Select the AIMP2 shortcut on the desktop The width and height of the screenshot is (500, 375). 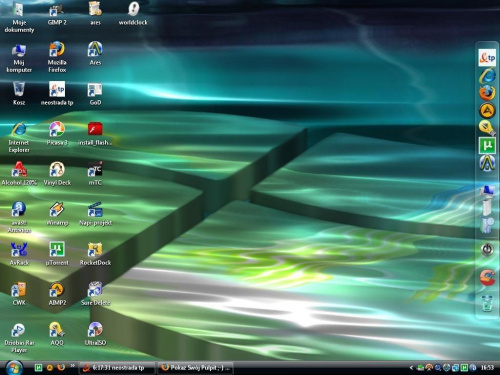(x=57, y=294)
